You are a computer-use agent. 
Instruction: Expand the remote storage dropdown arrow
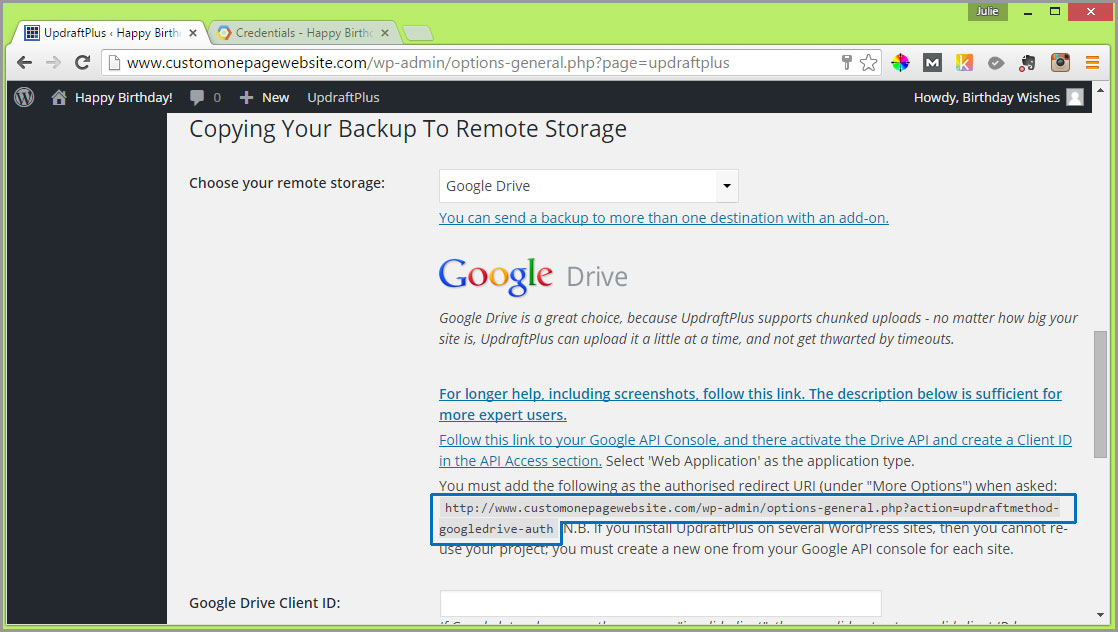click(727, 186)
